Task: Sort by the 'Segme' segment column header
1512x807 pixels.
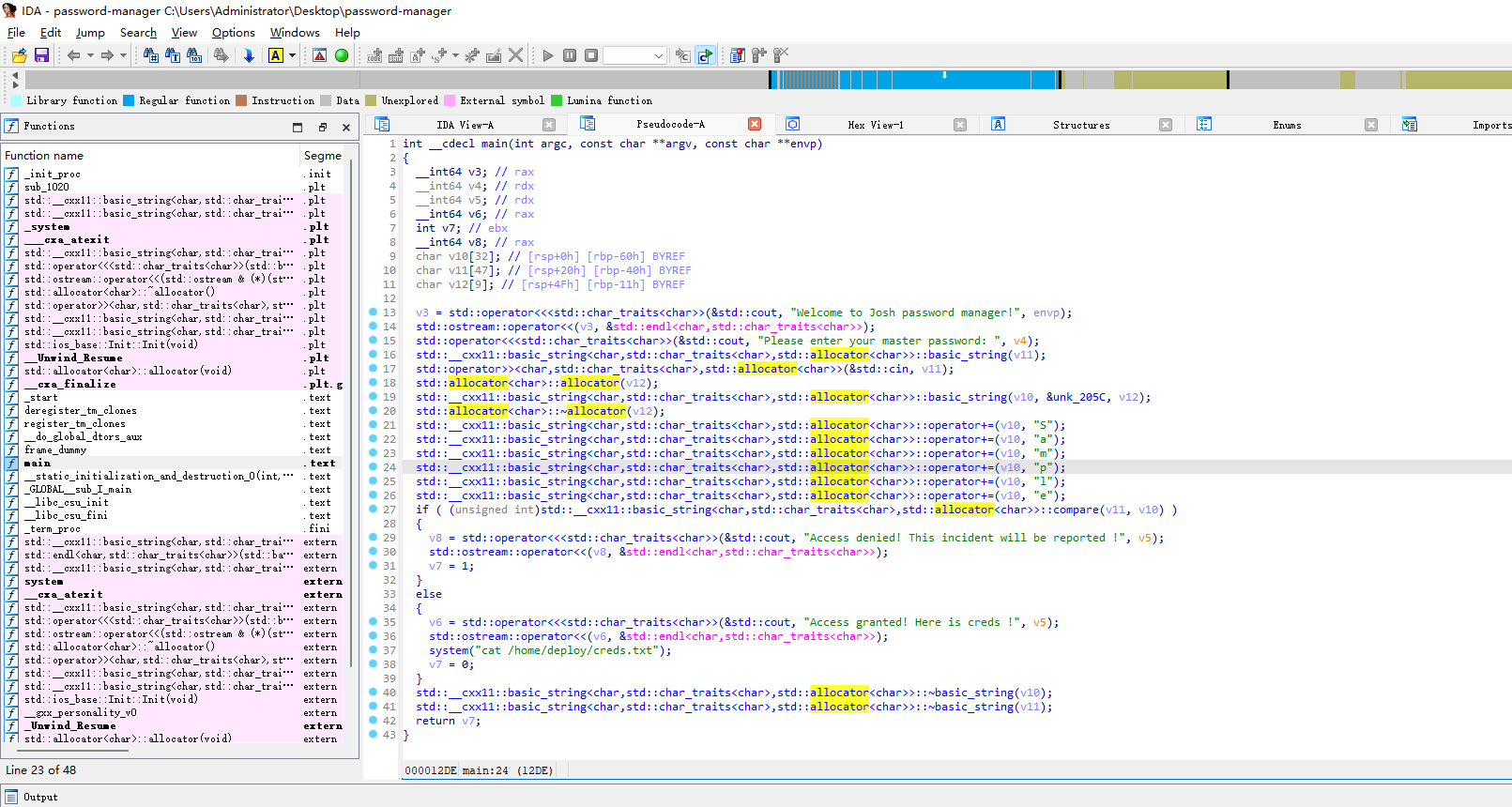Action: coord(323,156)
